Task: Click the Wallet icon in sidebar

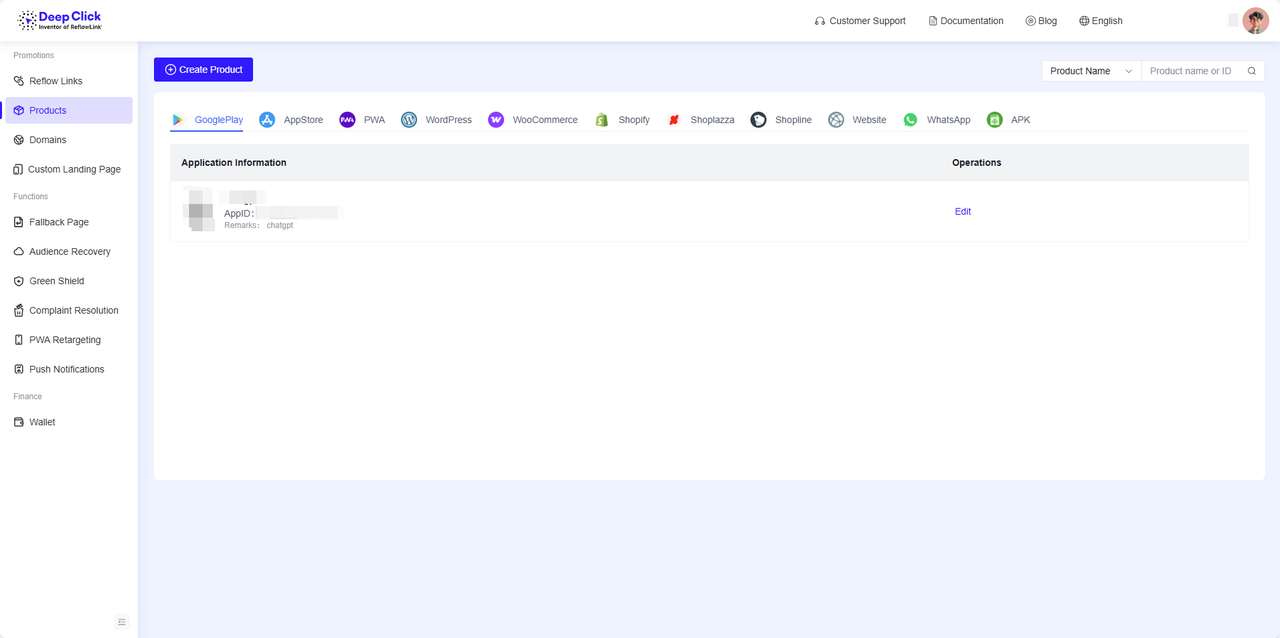Action: 19,422
